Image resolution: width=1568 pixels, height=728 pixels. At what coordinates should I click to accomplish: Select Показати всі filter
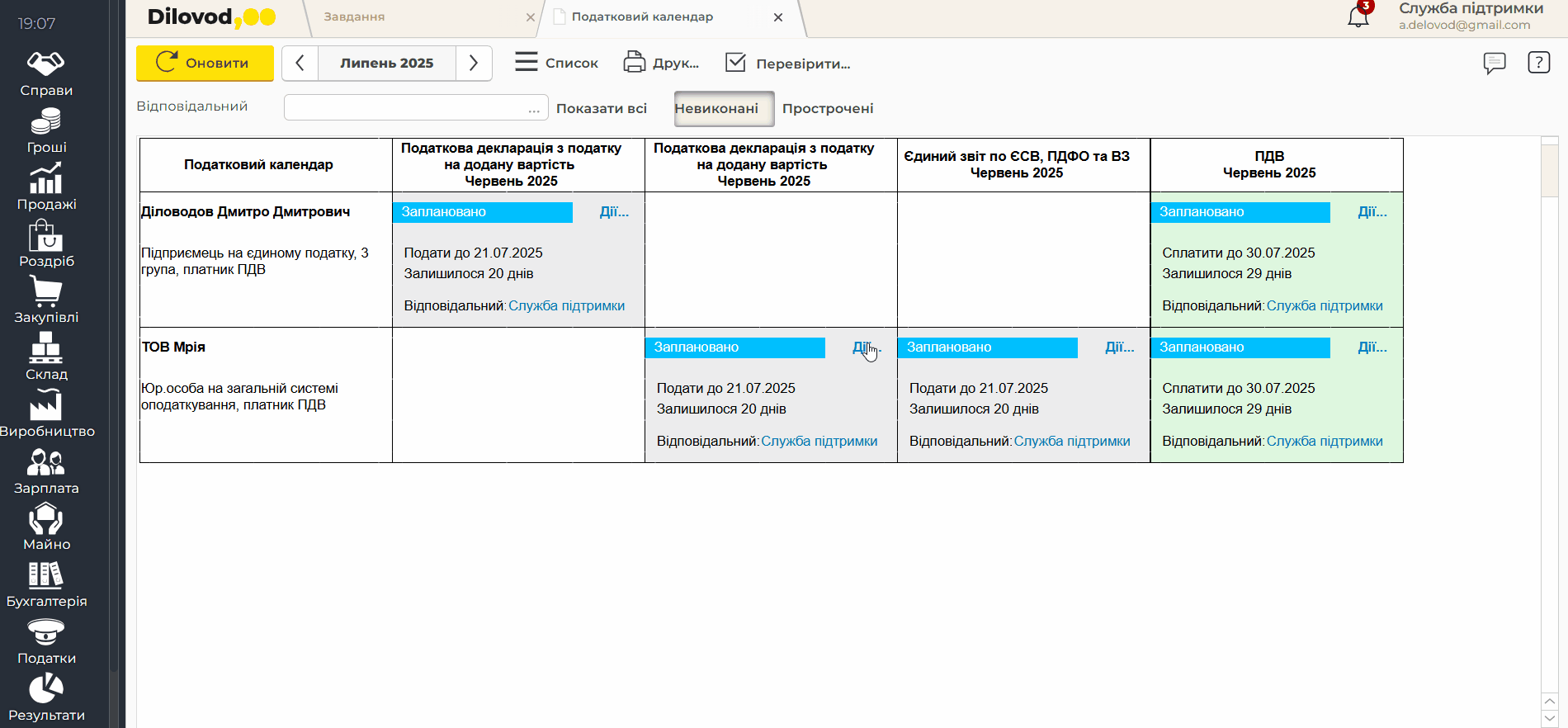click(x=601, y=109)
